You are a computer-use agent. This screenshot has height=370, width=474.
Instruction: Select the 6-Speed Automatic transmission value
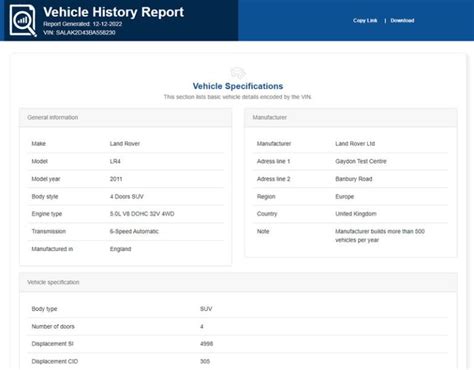pyautogui.click(x=134, y=231)
